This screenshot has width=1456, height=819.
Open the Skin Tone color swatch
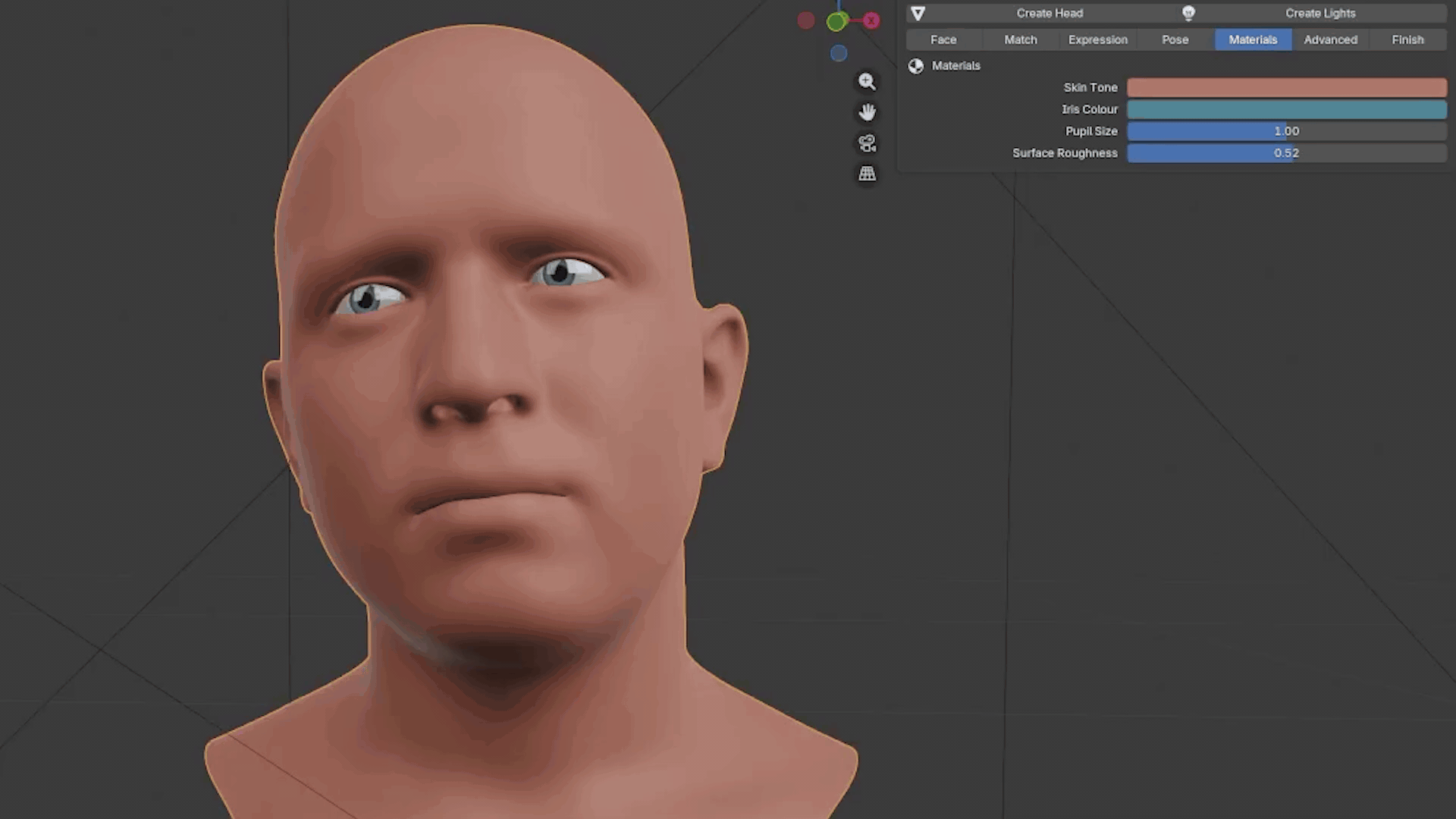pos(1287,87)
